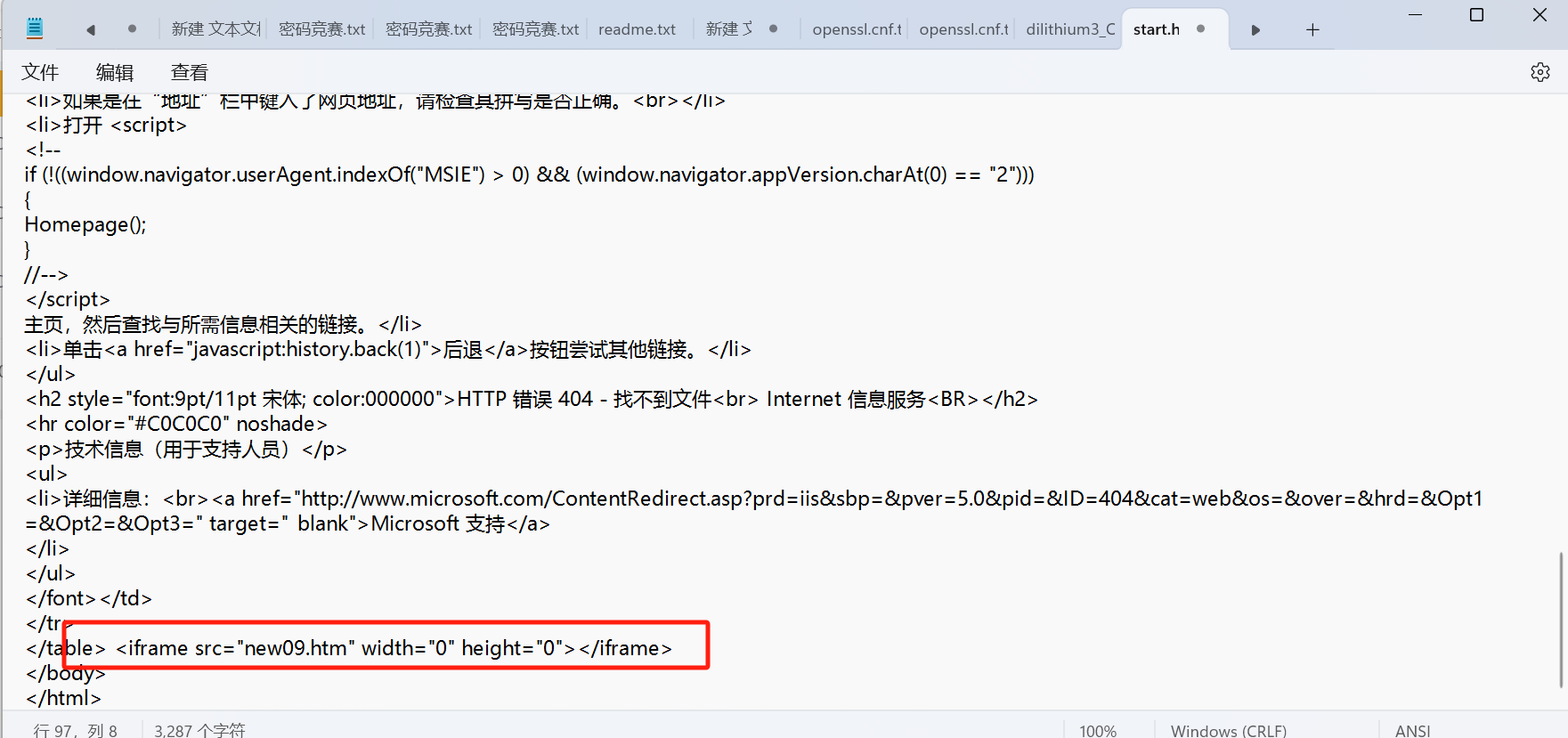Click the Windows (CRLF) line ending indicator

pyautogui.click(x=1229, y=730)
